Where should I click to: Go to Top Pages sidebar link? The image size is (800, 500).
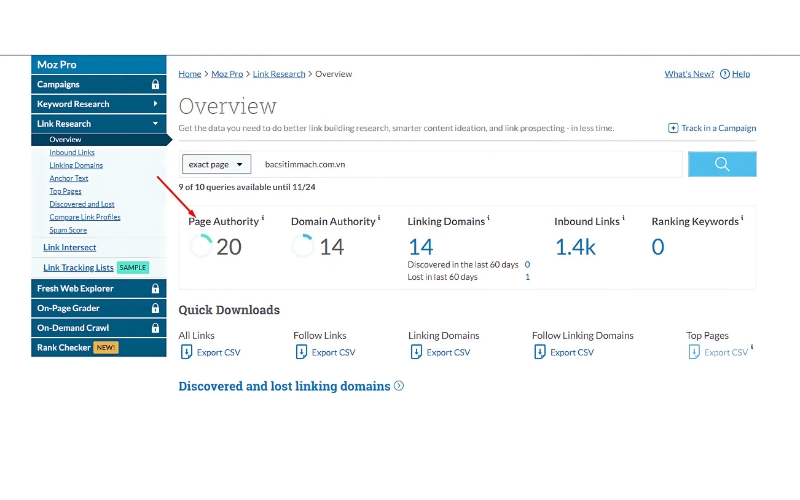65,191
